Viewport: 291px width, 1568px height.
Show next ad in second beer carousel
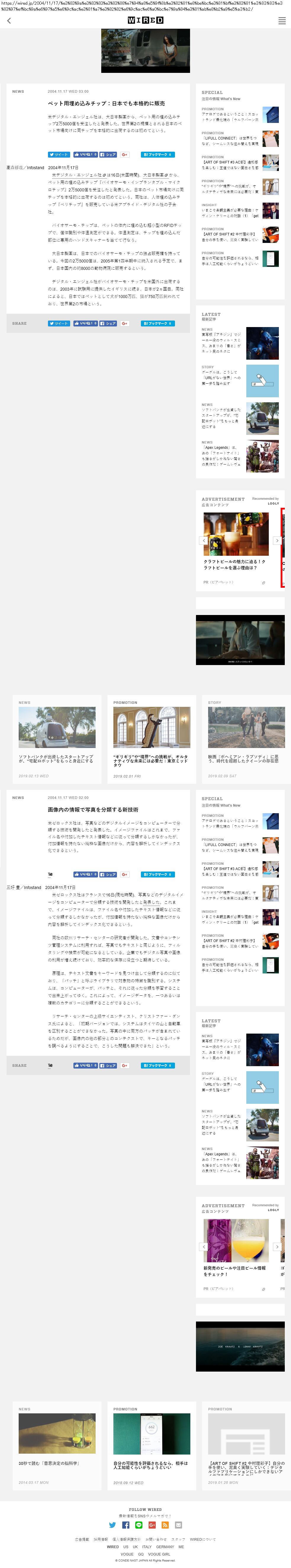point(277,1247)
